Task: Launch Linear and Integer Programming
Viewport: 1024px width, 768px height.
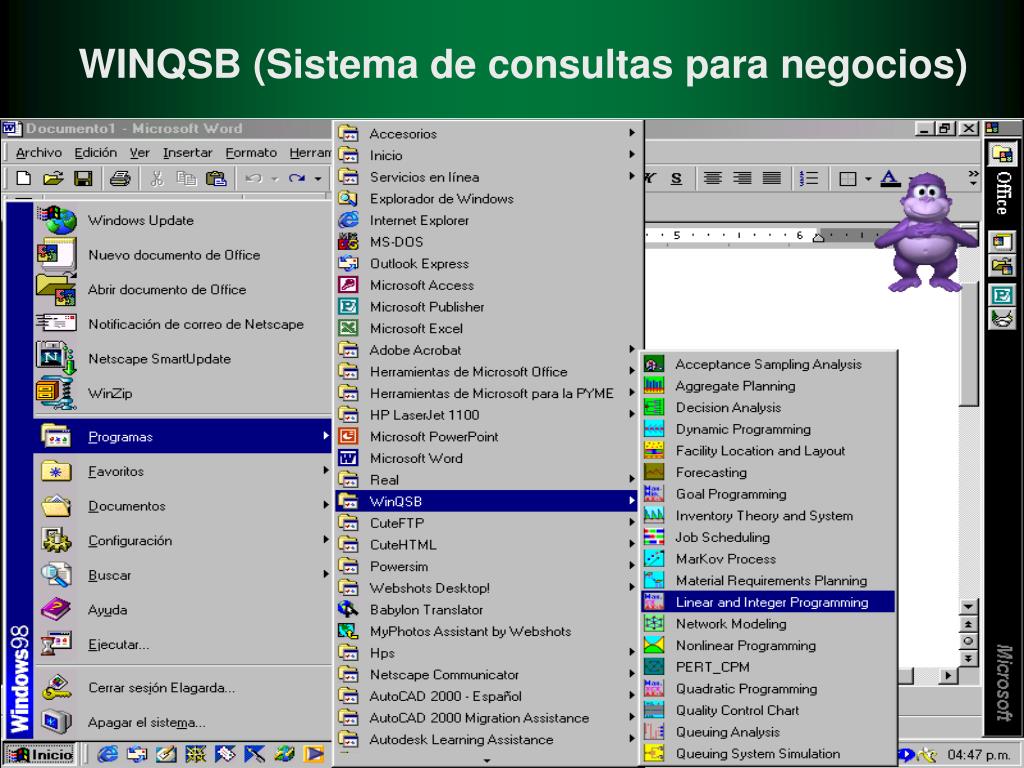Action: pyautogui.click(x=768, y=601)
